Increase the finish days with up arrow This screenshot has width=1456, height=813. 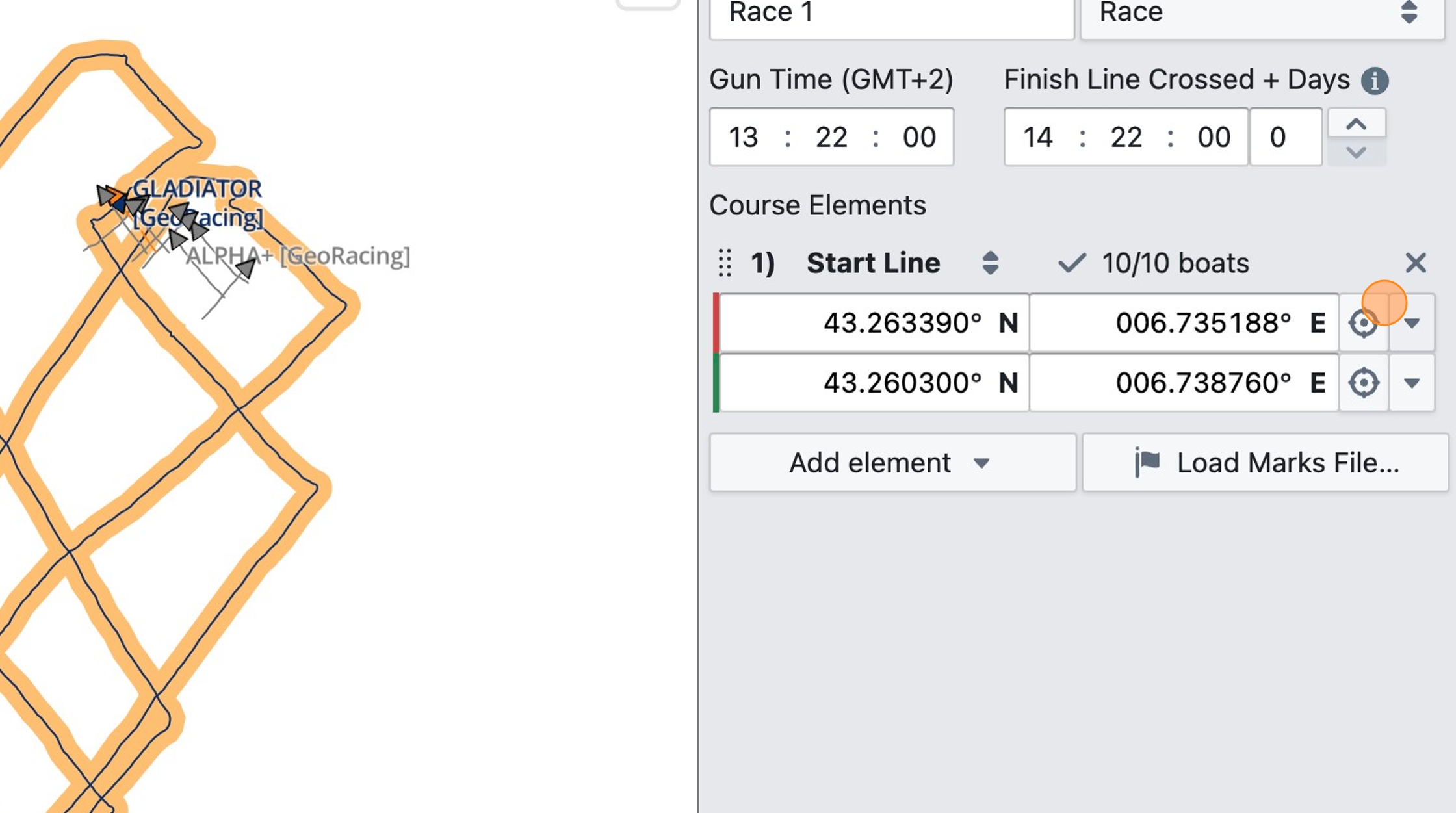pyautogui.click(x=1356, y=123)
